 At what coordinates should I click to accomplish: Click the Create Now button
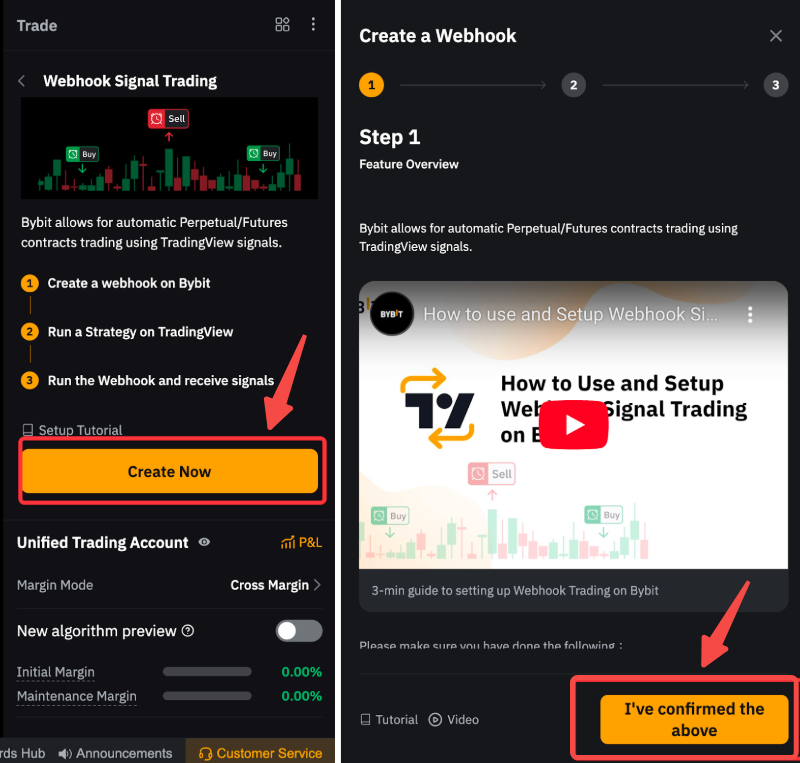pyautogui.click(x=170, y=472)
